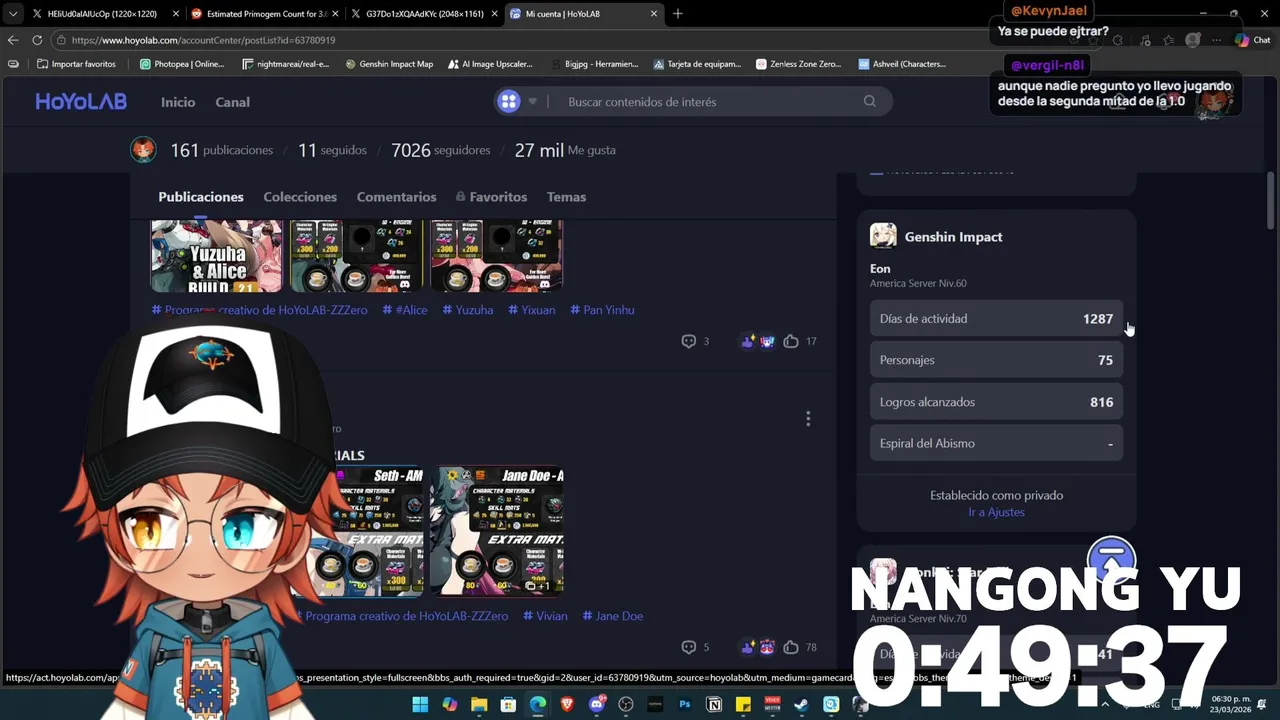Open the Notion taskbar icon
Screen dimensions: 1280x720
[x=714, y=705]
